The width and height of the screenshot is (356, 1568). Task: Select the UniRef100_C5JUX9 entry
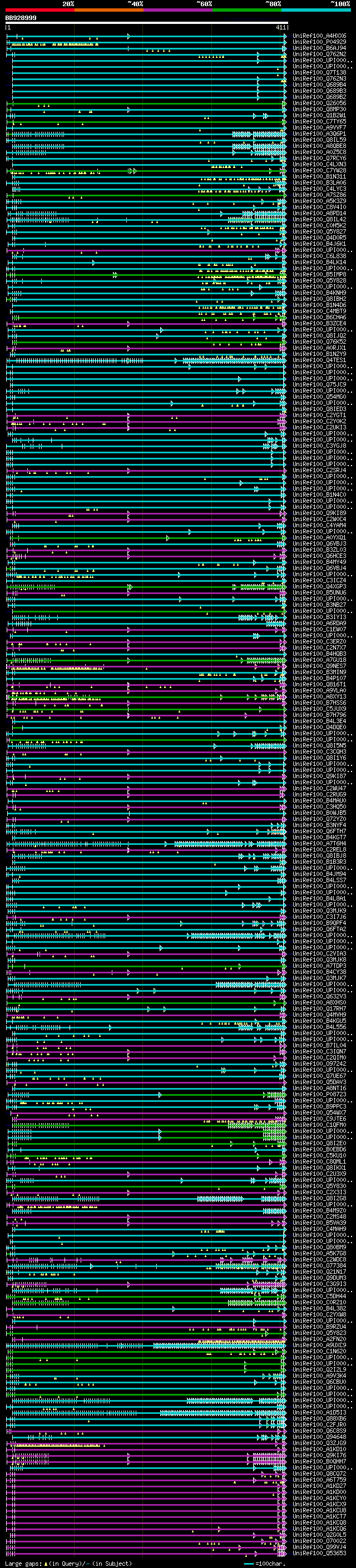point(319,709)
